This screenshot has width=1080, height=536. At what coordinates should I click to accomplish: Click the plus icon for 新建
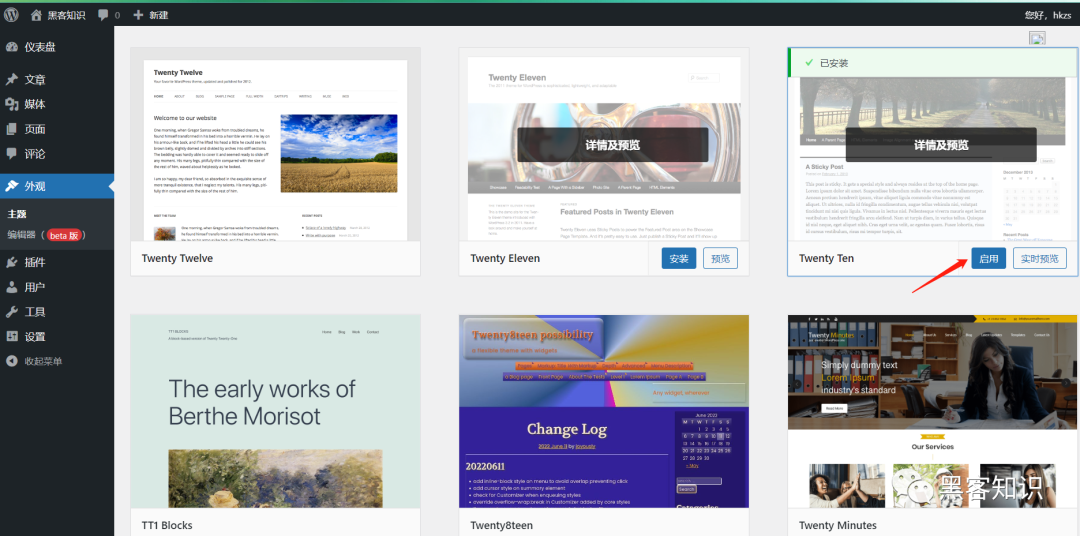[x=138, y=14]
